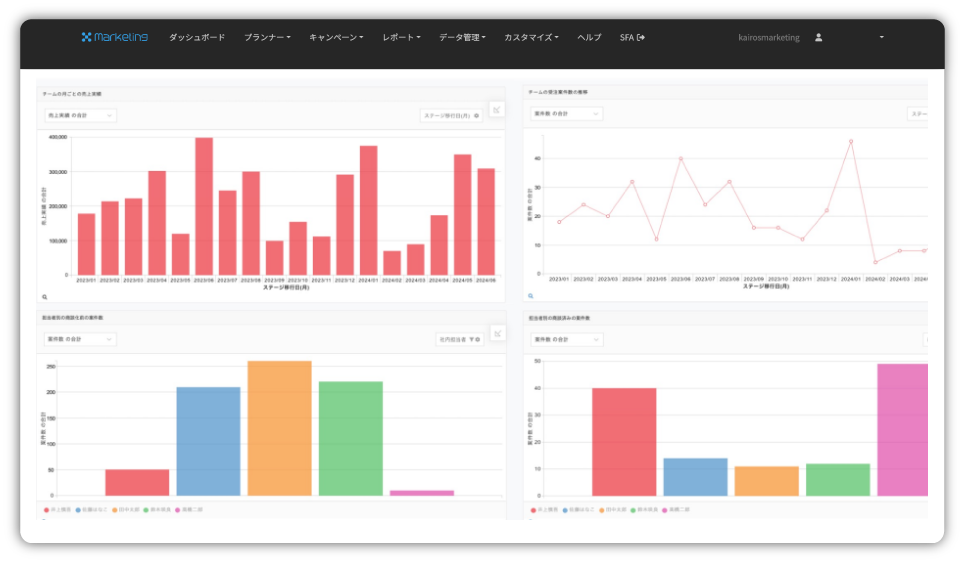Toggle the blue legend series in the bottom-left chart
960x568 pixels.
click(x=78, y=509)
